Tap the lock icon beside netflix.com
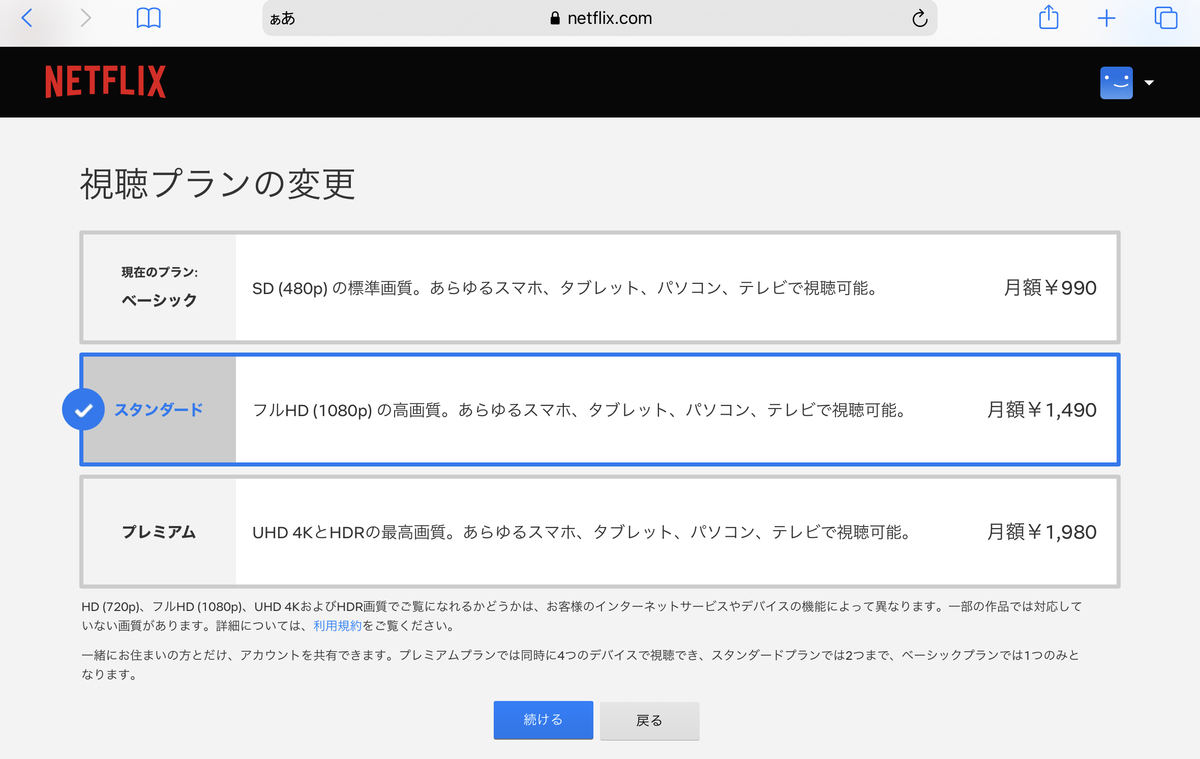 coord(556,19)
